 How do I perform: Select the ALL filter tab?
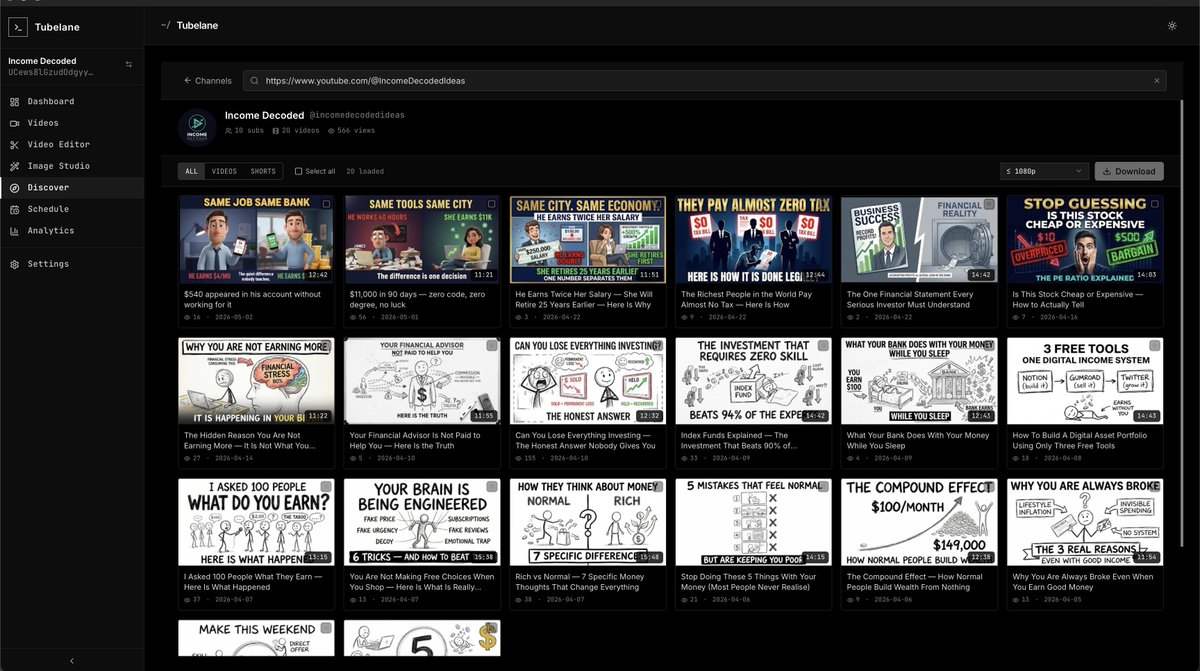tap(191, 171)
